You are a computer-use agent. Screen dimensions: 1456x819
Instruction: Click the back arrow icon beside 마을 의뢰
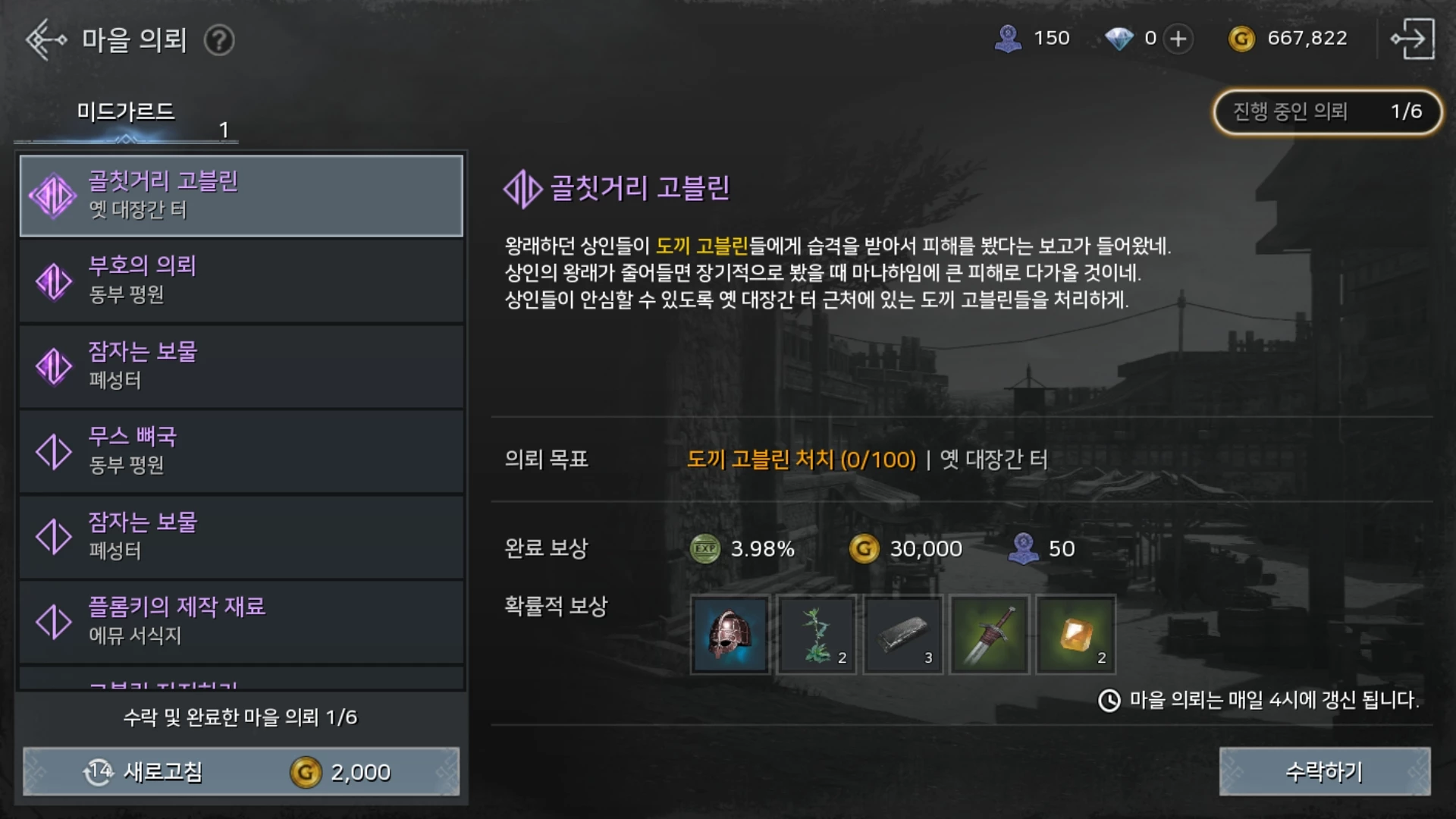[x=45, y=39]
